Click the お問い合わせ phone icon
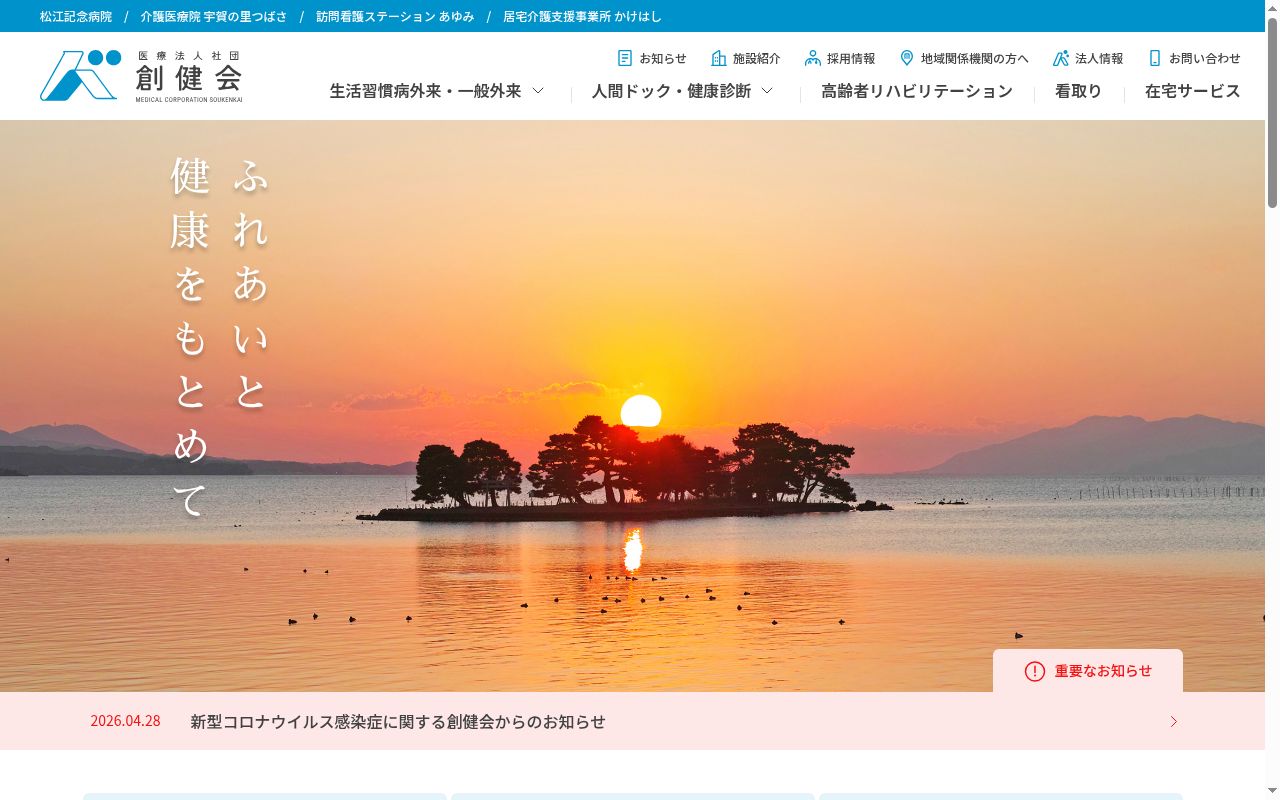Viewport: 1280px width, 800px height. point(1155,58)
